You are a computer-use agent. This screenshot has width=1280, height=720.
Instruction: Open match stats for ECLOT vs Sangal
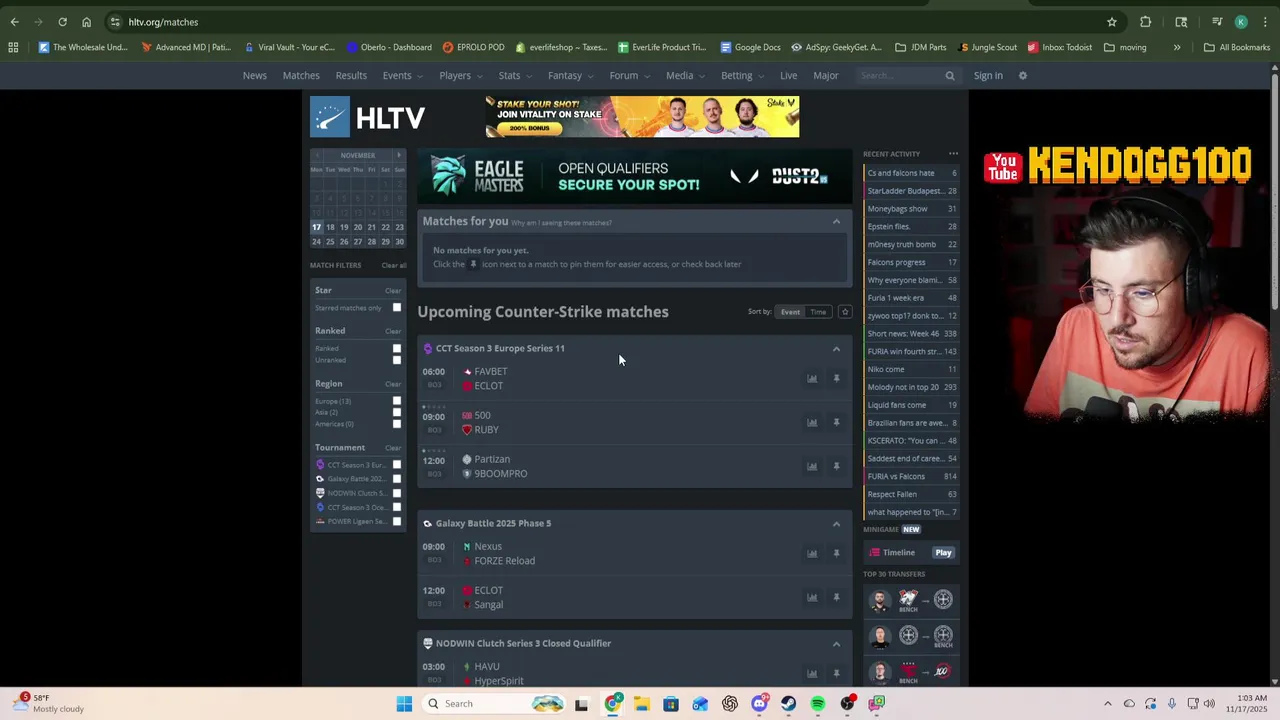pyautogui.click(x=812, y=598)
